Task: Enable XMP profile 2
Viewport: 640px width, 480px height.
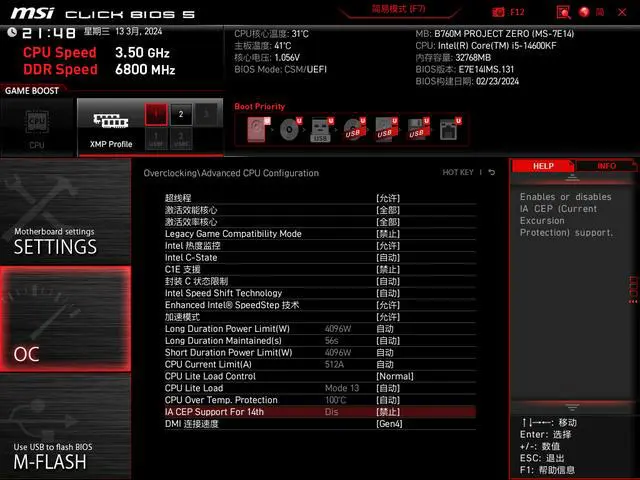Action: (x=181, y=114)
